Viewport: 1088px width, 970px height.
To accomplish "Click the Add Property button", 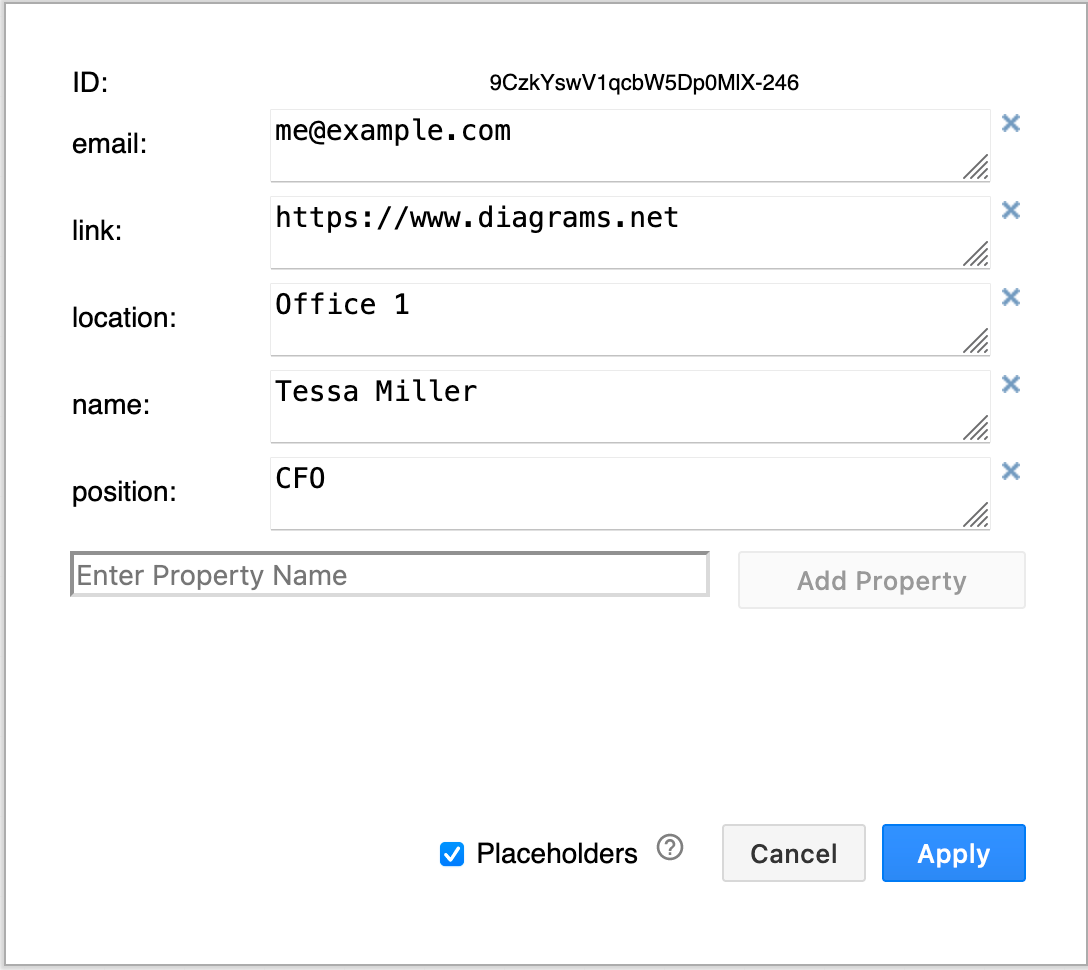I will 881,580.
